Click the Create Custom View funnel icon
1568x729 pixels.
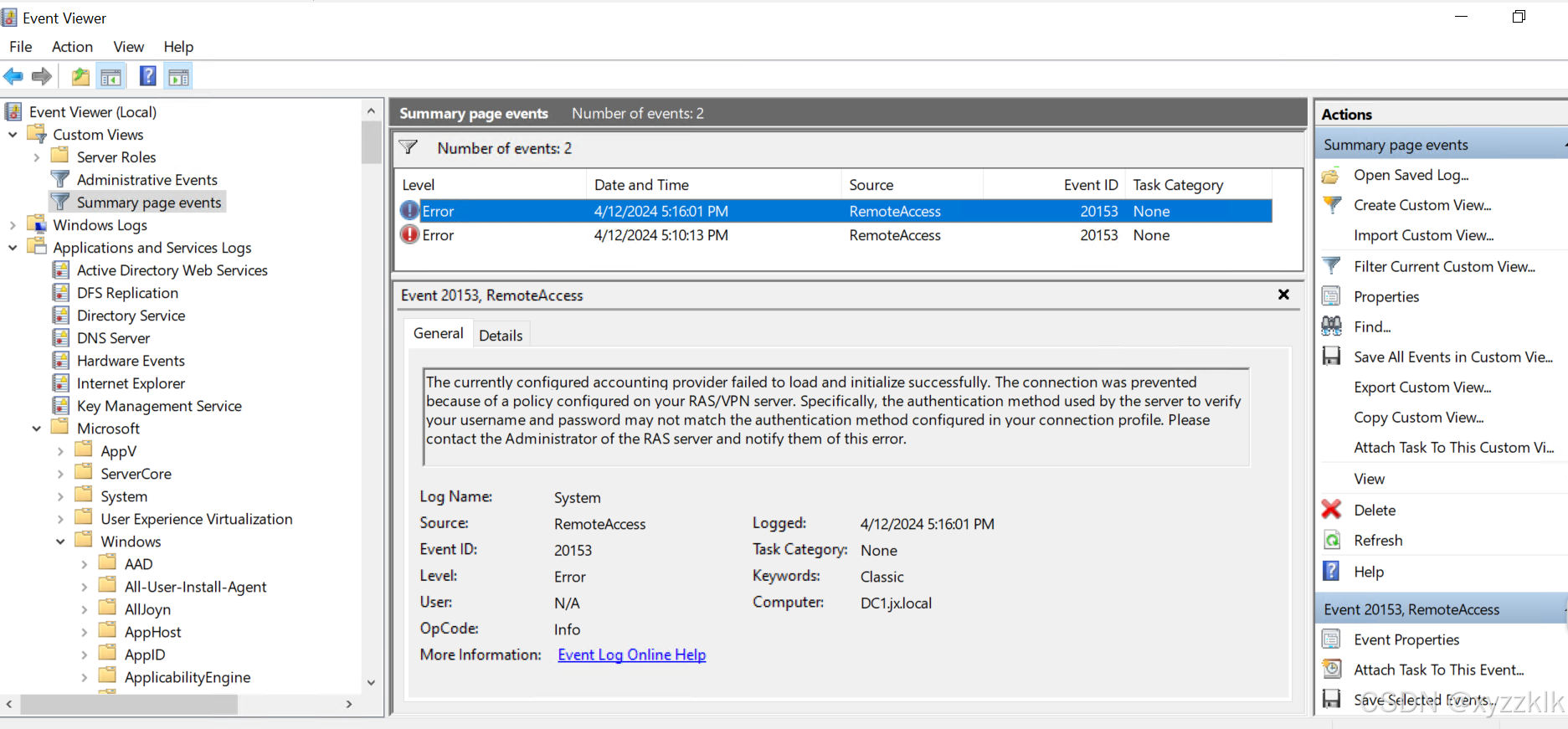[1331, 204]
